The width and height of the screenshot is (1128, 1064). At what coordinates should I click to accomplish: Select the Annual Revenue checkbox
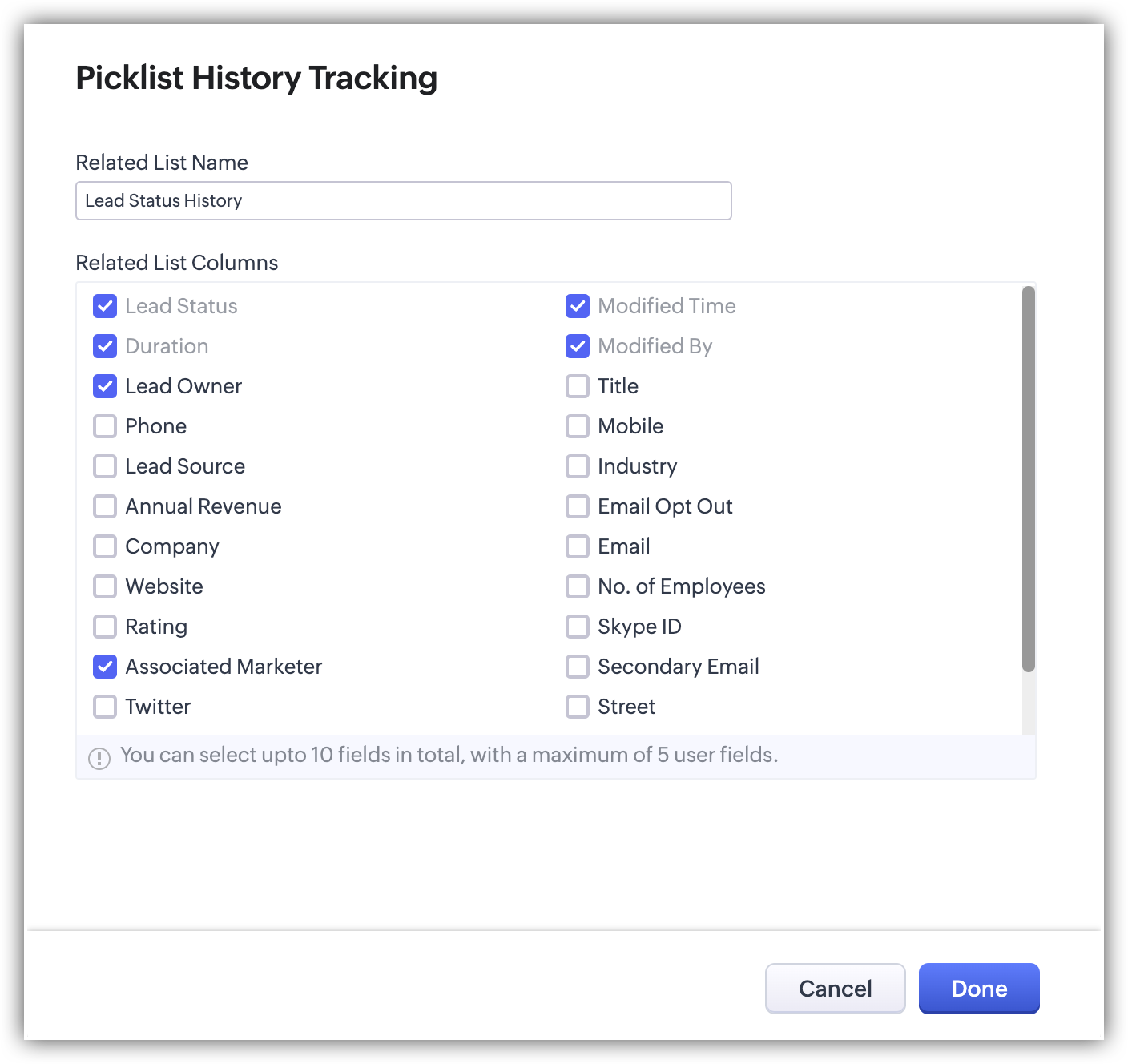(105, 506)
